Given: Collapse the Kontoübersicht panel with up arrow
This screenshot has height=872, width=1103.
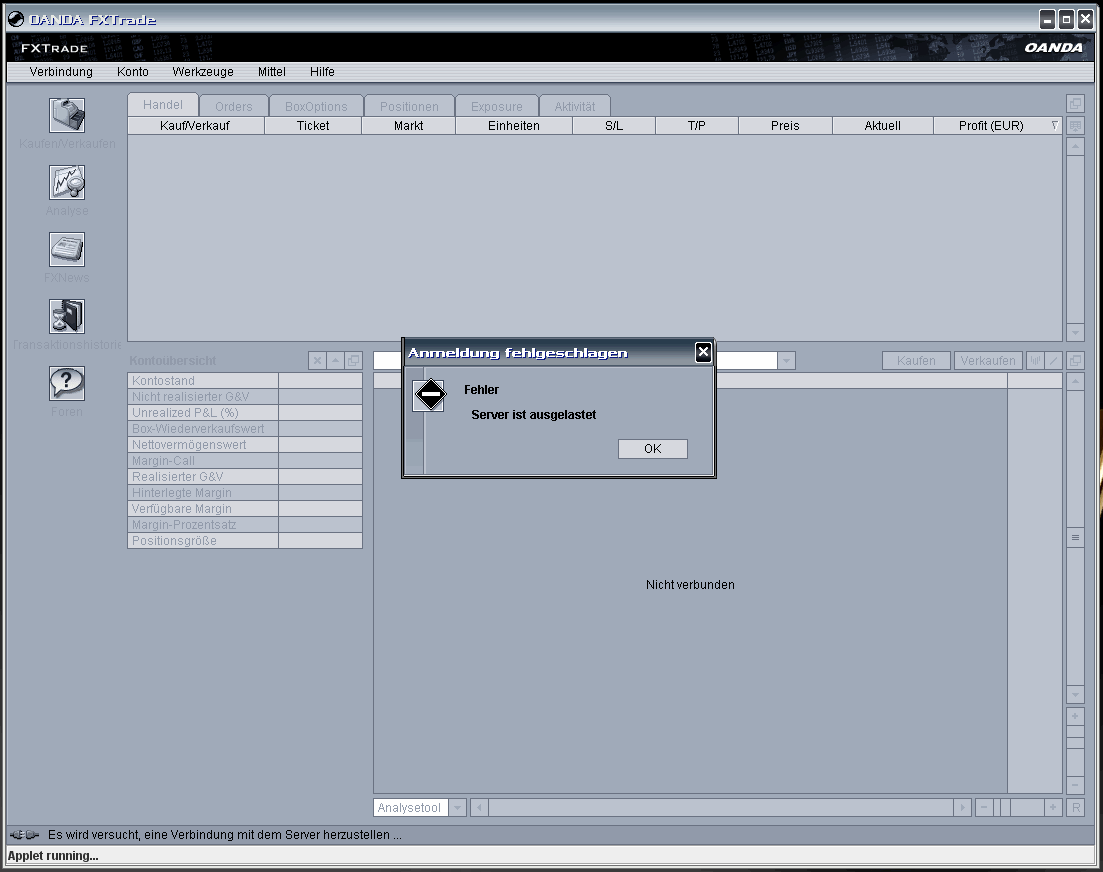Looking at the screenshot, I should pyautogui.click(x=336, y=361).
